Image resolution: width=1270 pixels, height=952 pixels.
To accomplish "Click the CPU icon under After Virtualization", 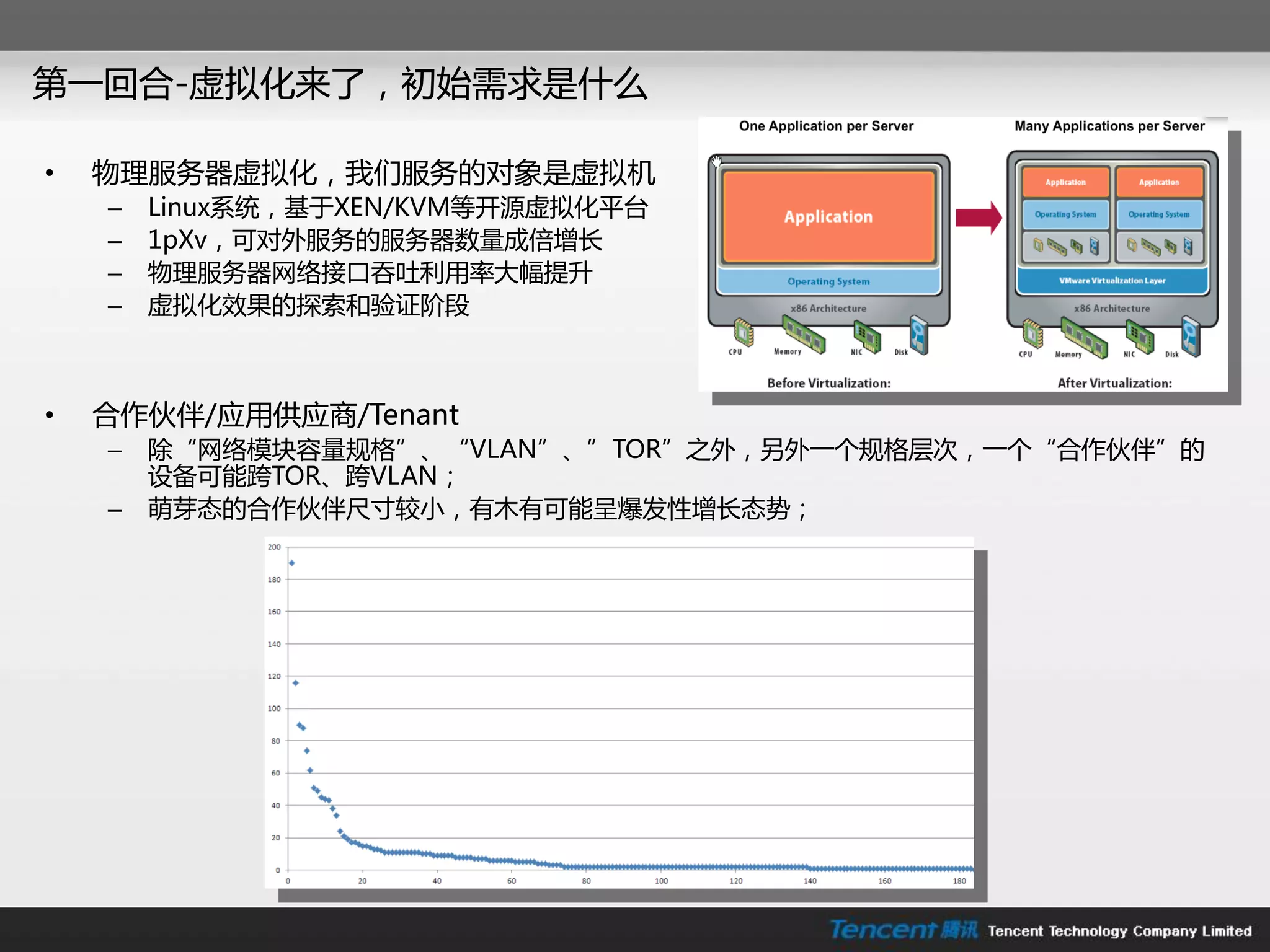I will tap(1032, 333).
